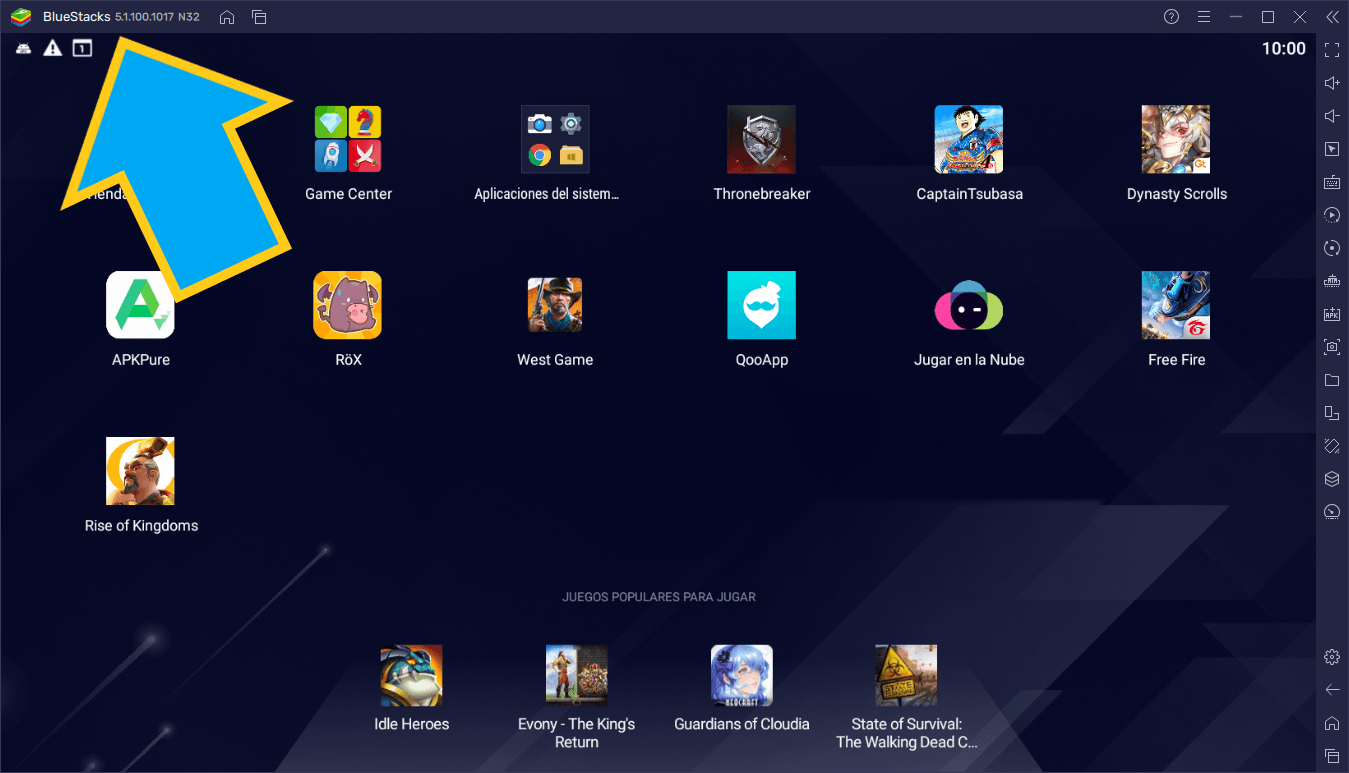Open the memory trim icon in sidebar

pyautogui.click(x=1331, y=281)
